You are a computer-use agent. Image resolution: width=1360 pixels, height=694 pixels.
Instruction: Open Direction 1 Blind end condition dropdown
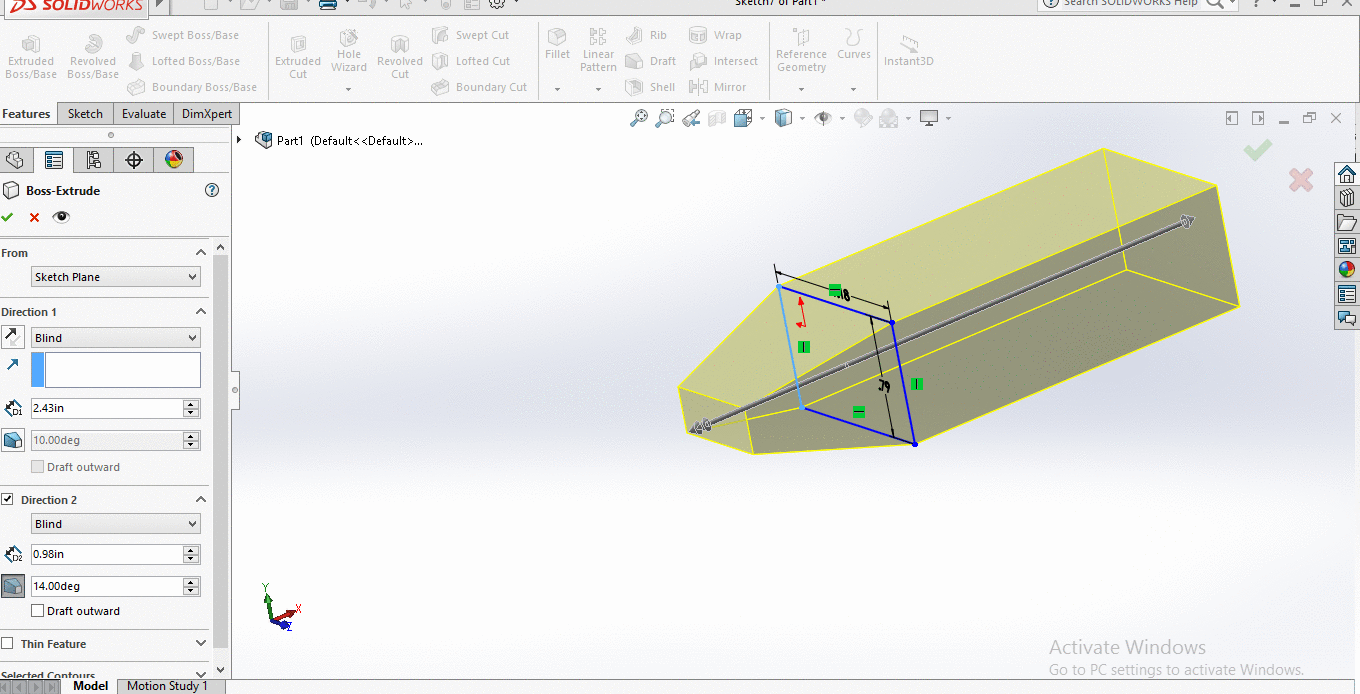coord(116,338)
